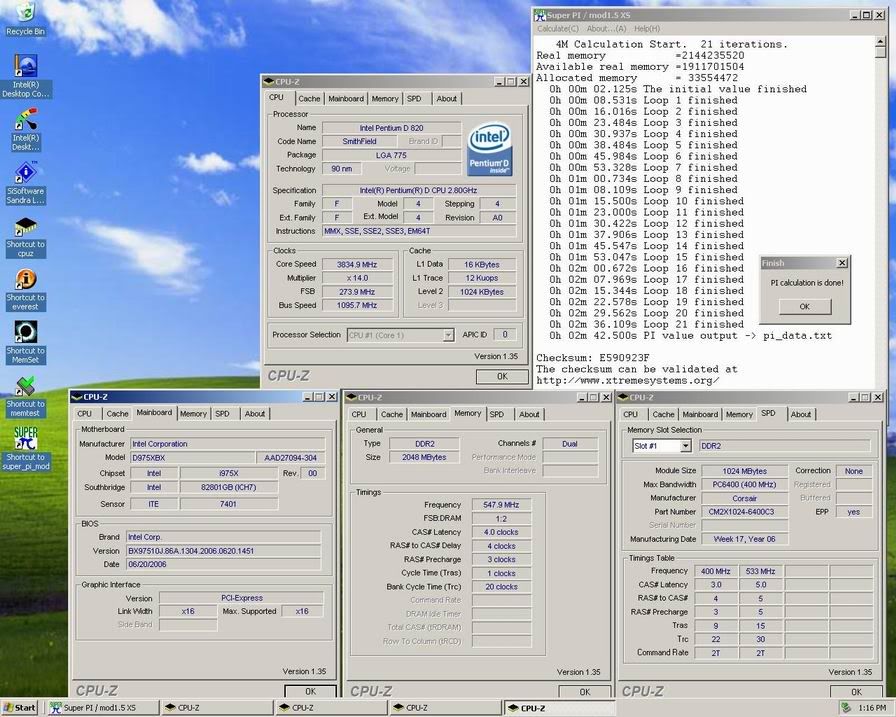Click the Windows Start button

click(21, 707)
